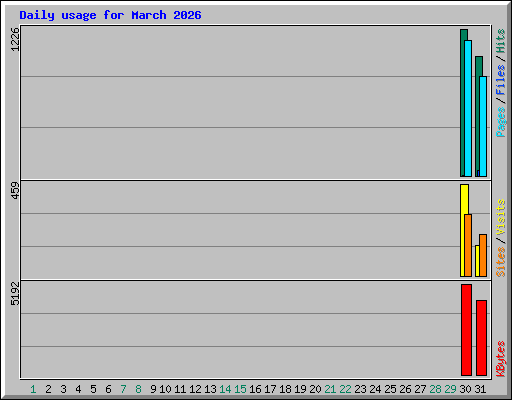Click the orange Sites bar for day 30
Screen dimensions: 512x400
(468, 245)
